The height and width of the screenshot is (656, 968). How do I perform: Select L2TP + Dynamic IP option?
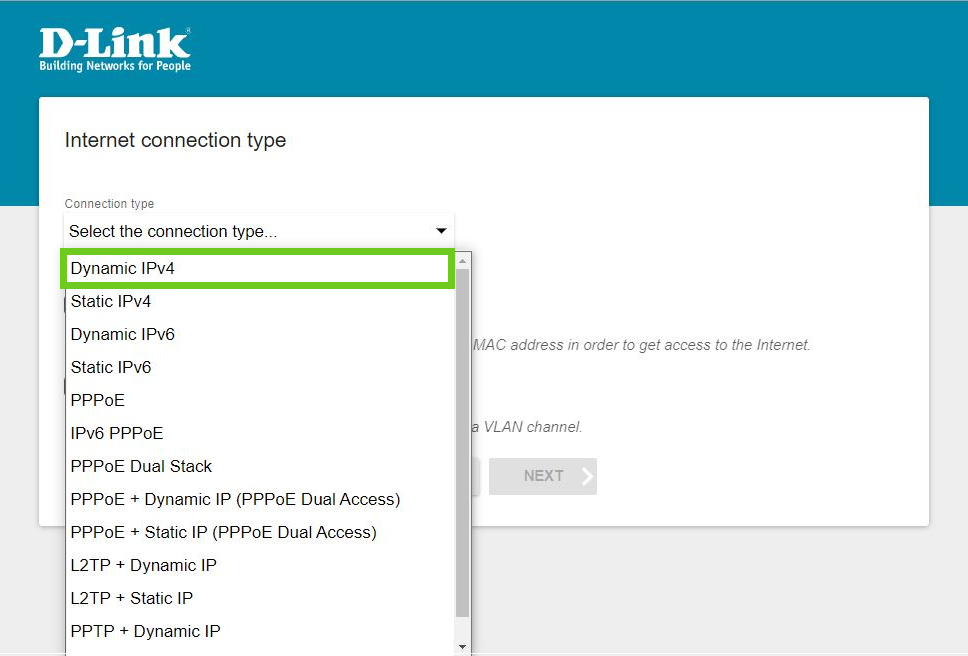tap(144, 565)
